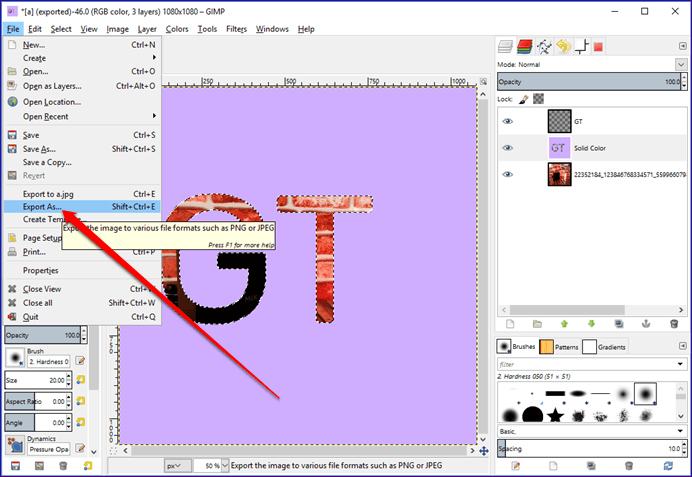
Task: Raise the layer with green up arrow
Action: pos(564,324)
